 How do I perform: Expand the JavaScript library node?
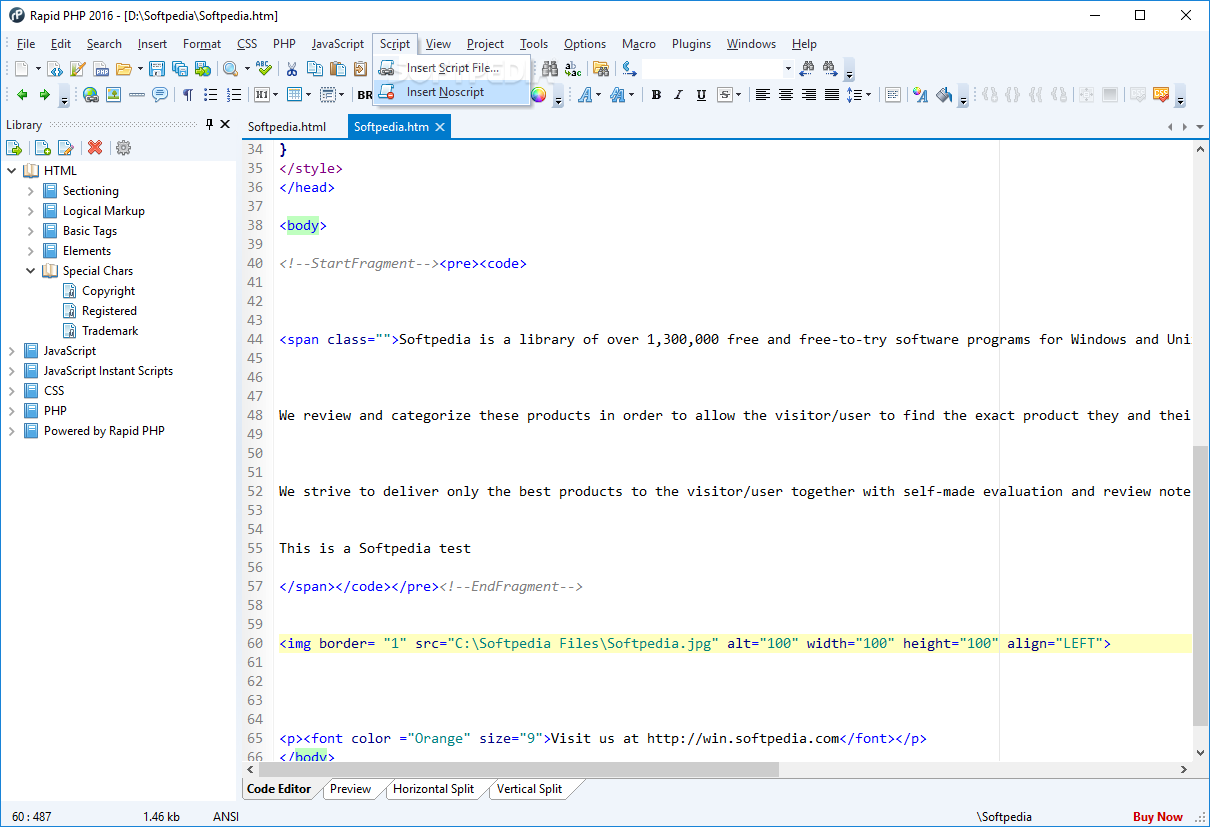[x=12, y=351]
